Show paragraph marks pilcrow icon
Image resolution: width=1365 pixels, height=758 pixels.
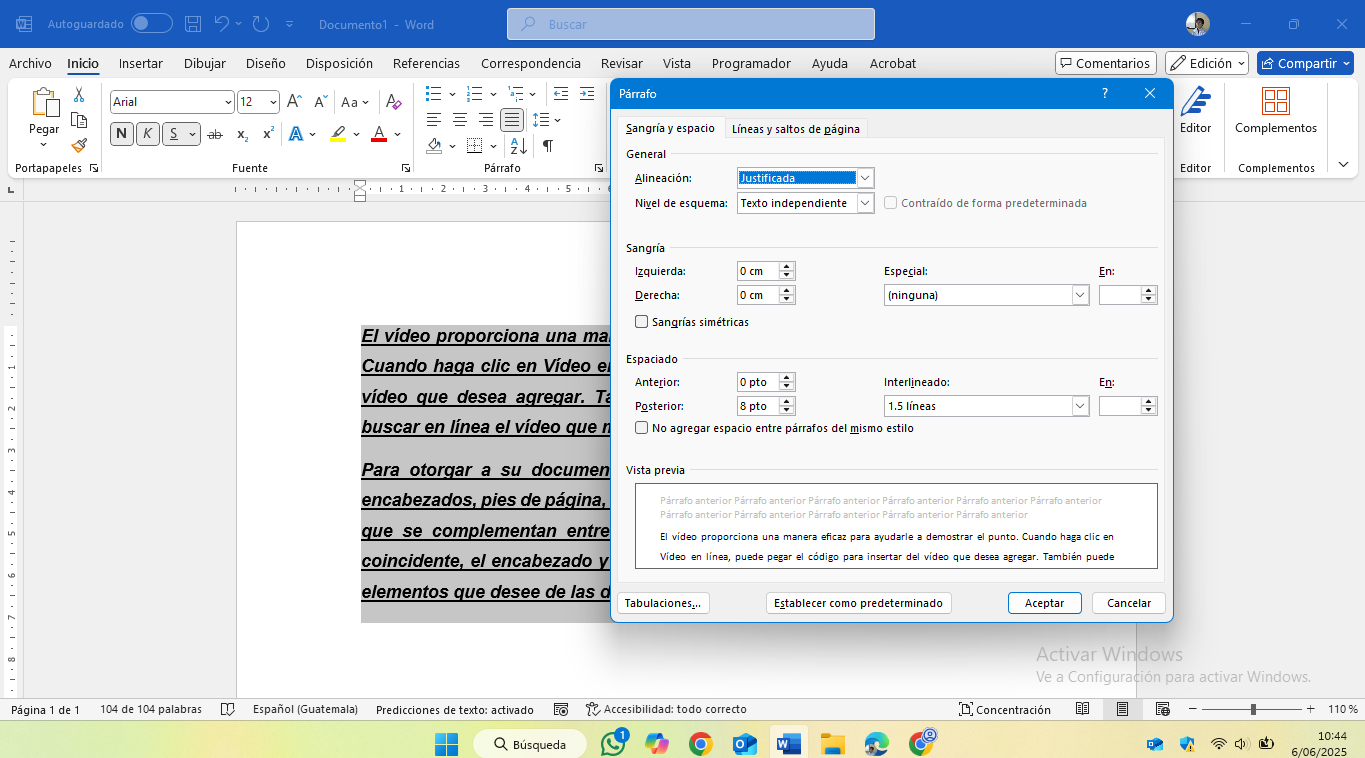click(548, 146)
